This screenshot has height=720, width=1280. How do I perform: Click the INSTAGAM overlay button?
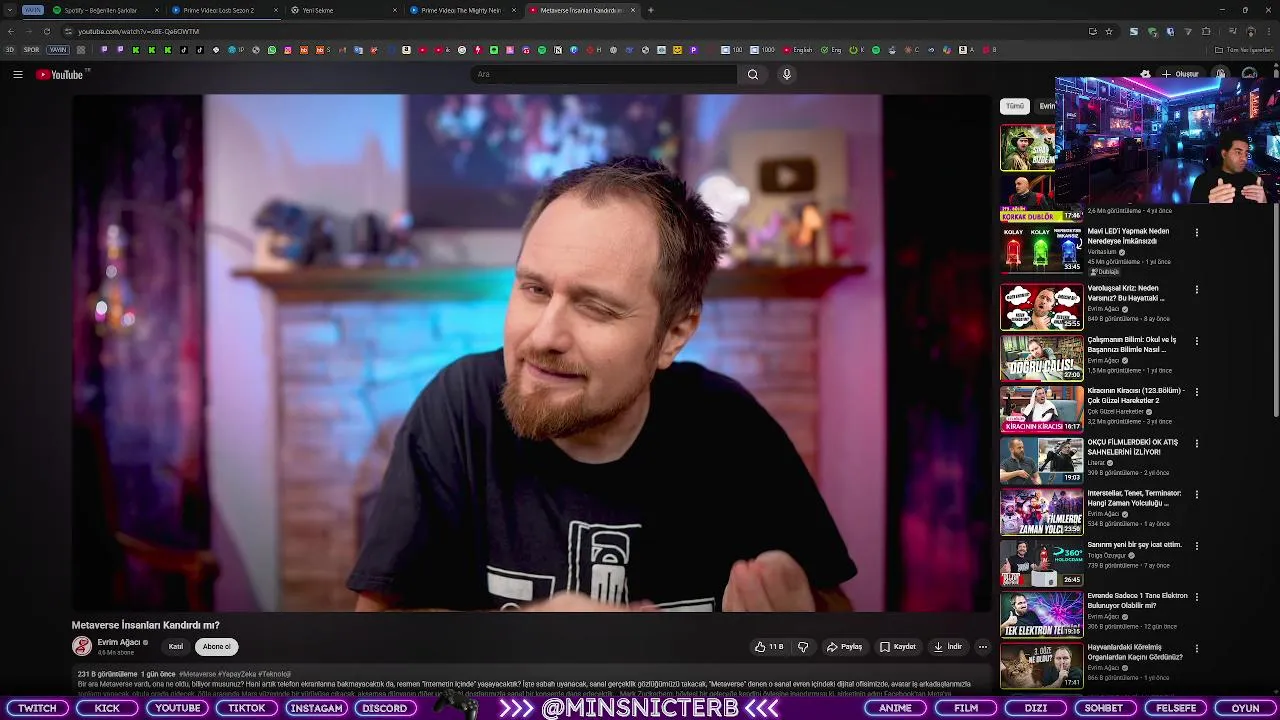point(316,708)
